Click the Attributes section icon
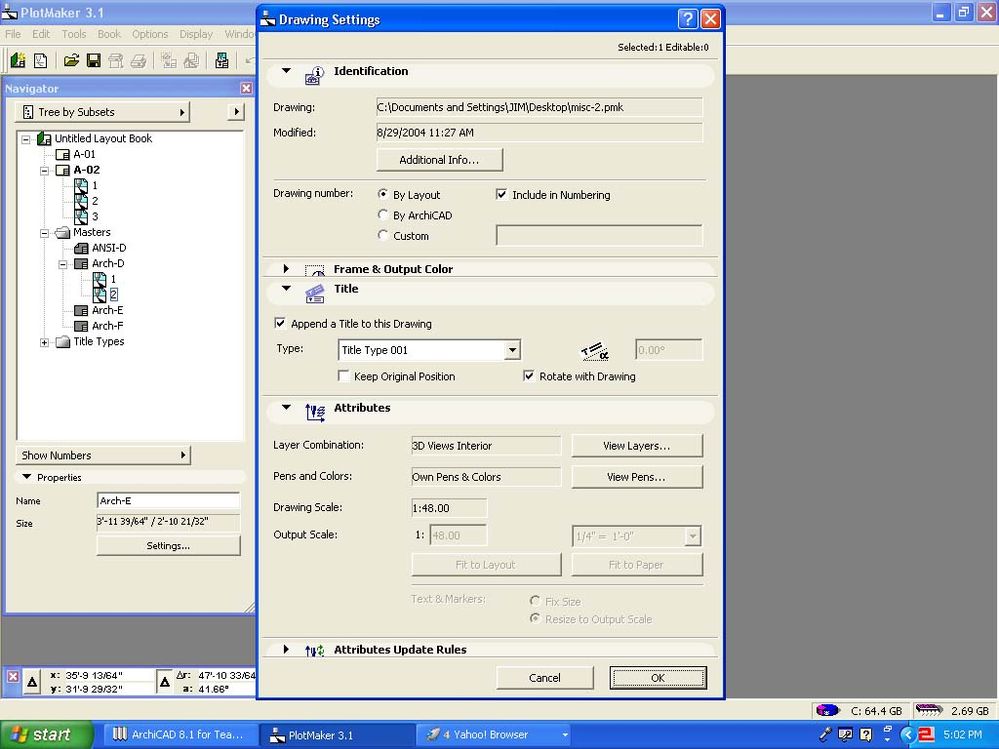The width and height of the screenshot is (999, 749). [x=315, y=412]
